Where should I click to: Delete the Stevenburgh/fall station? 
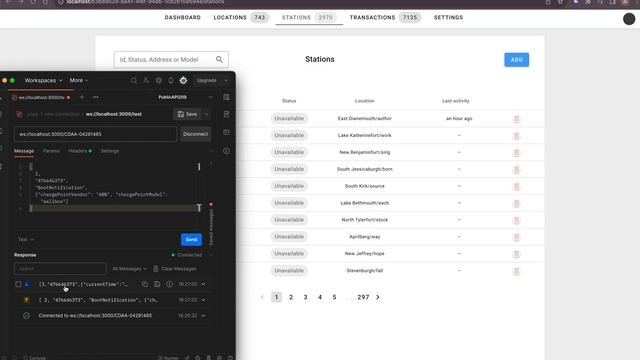pyautogui.click(x=516, y=271)
